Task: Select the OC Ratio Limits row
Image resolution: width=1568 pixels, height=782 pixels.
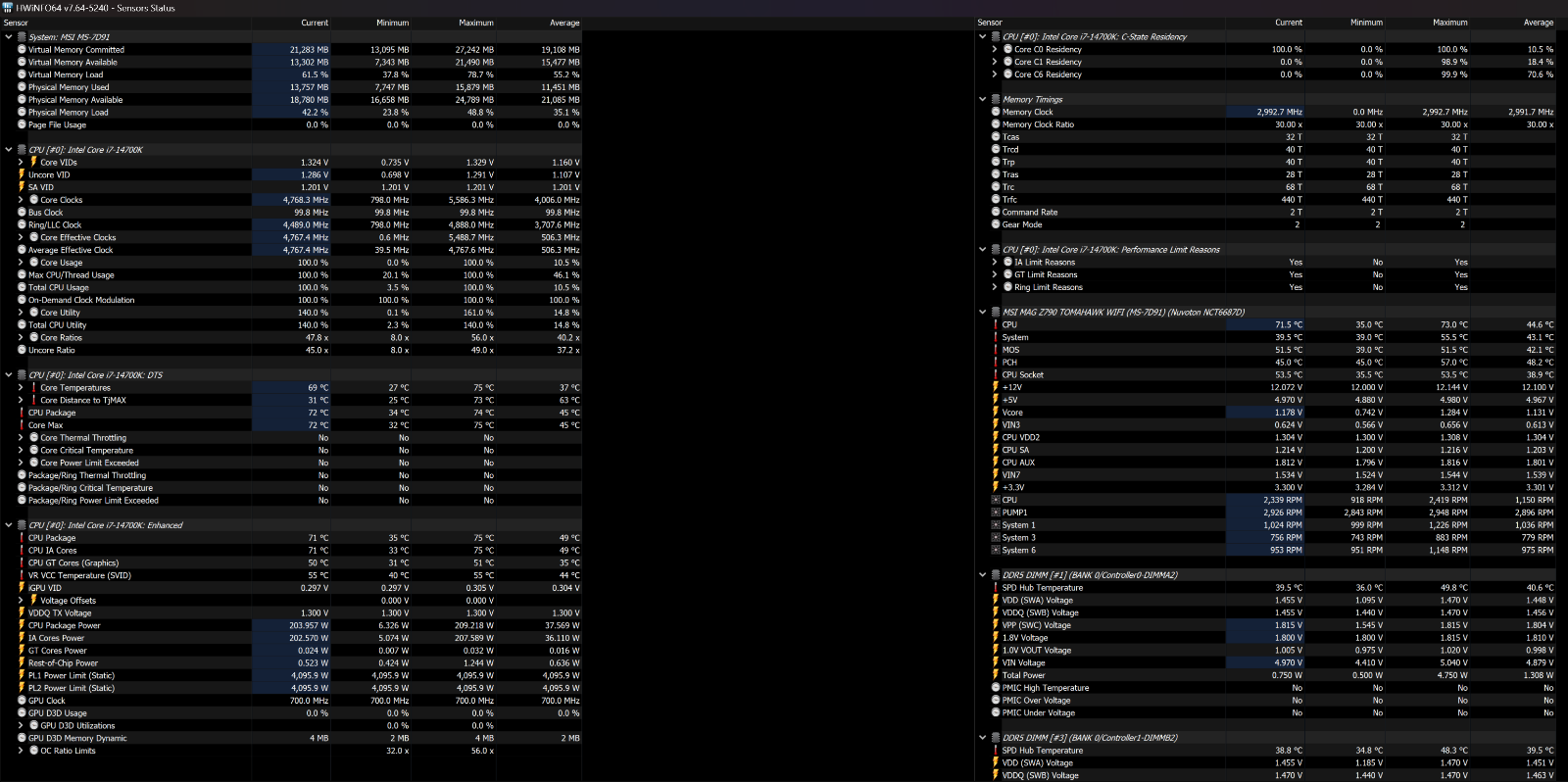Action: pyautogui.click(x=291, y=751)
